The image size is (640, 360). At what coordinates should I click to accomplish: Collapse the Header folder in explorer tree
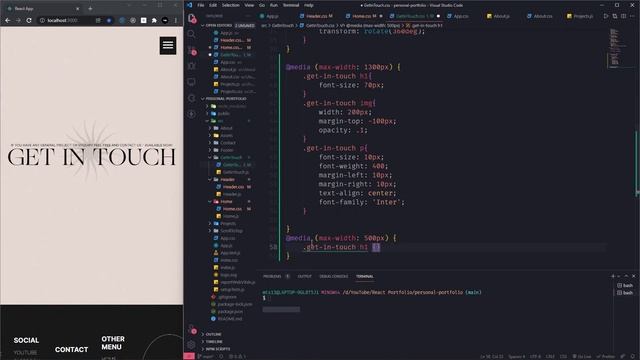(227, 180)
